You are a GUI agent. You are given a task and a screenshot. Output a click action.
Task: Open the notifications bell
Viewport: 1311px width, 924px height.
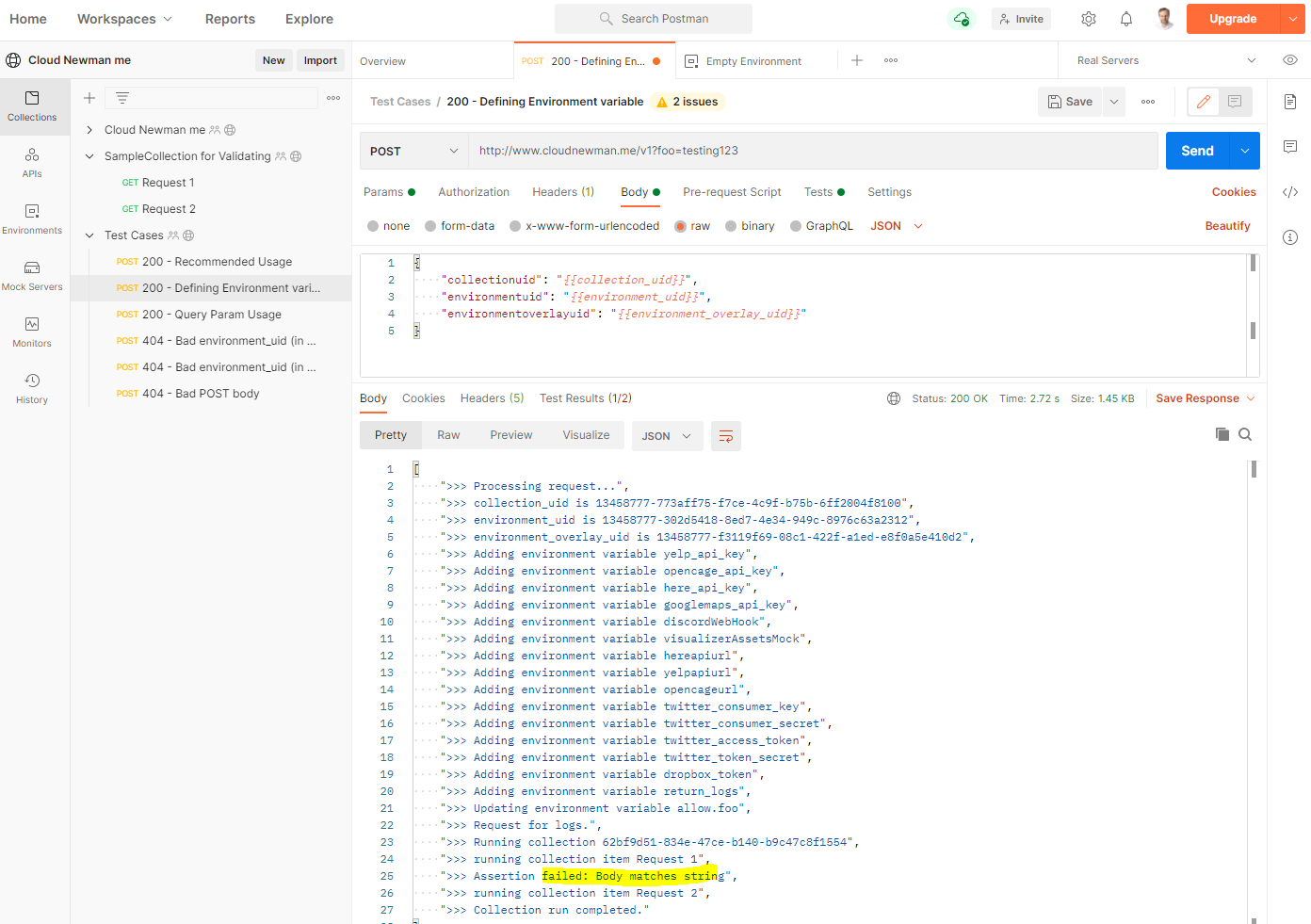[x=1126, y=19]
